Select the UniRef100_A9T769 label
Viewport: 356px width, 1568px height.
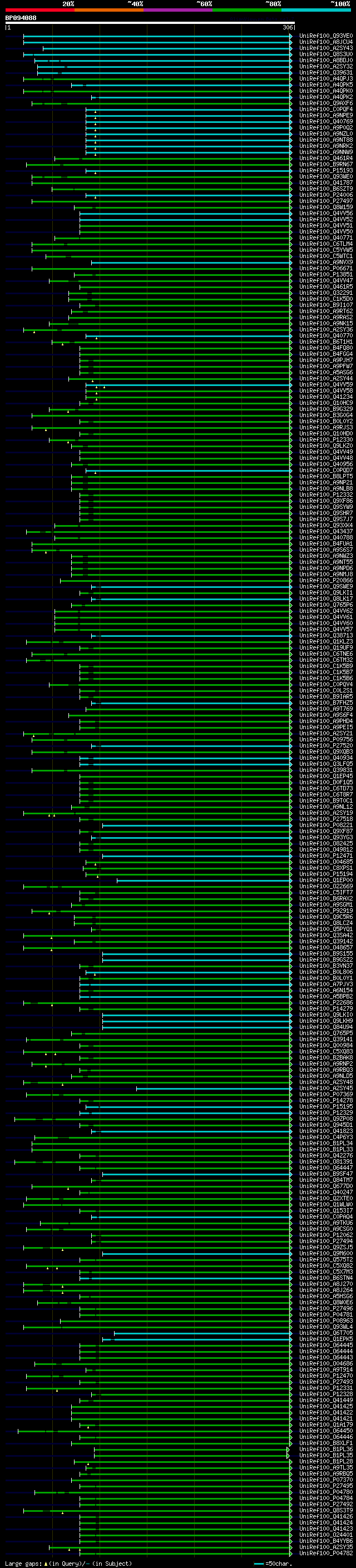click(x=326, y=709)
